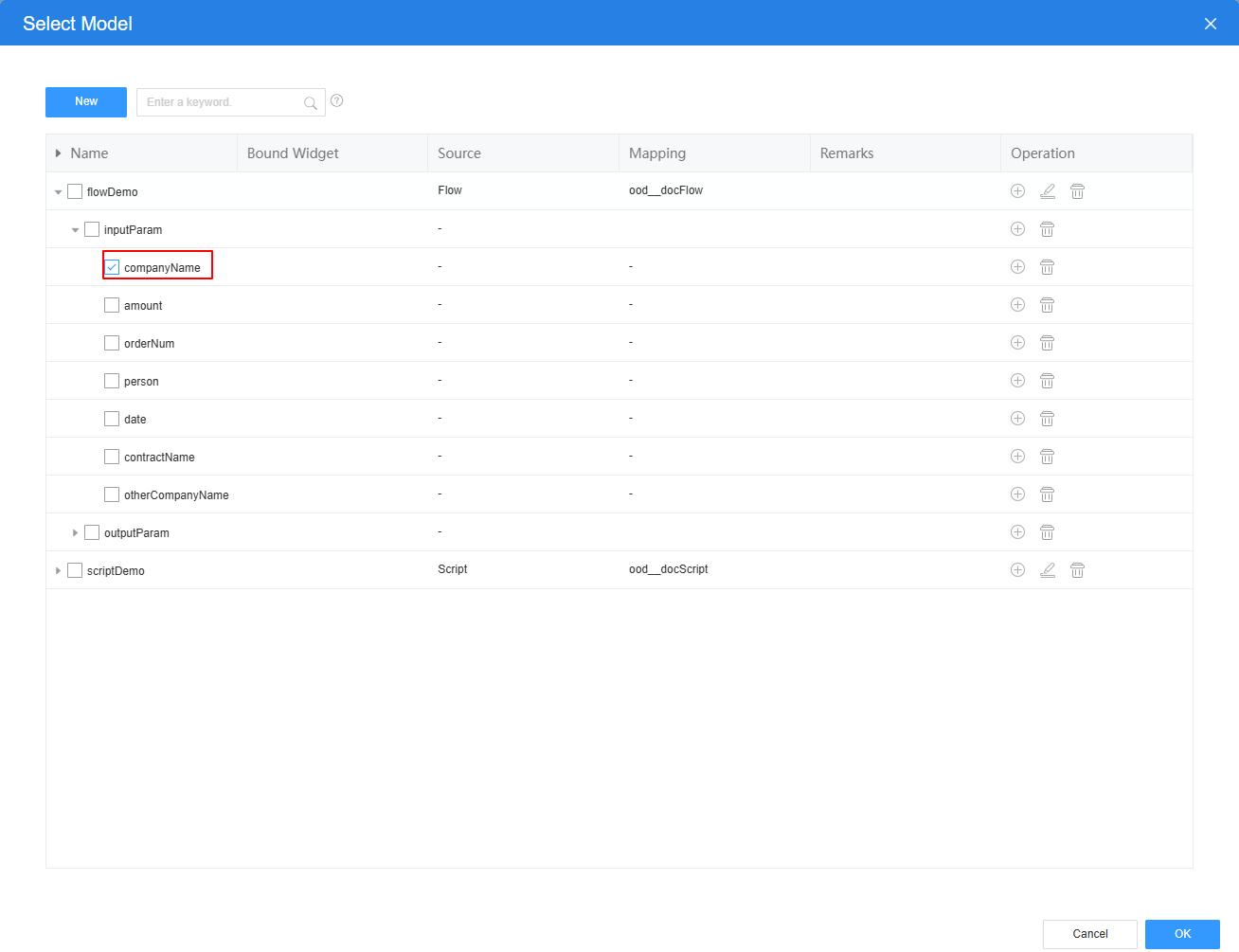Check the otherCompanyName checkbox

pos(112,494)
